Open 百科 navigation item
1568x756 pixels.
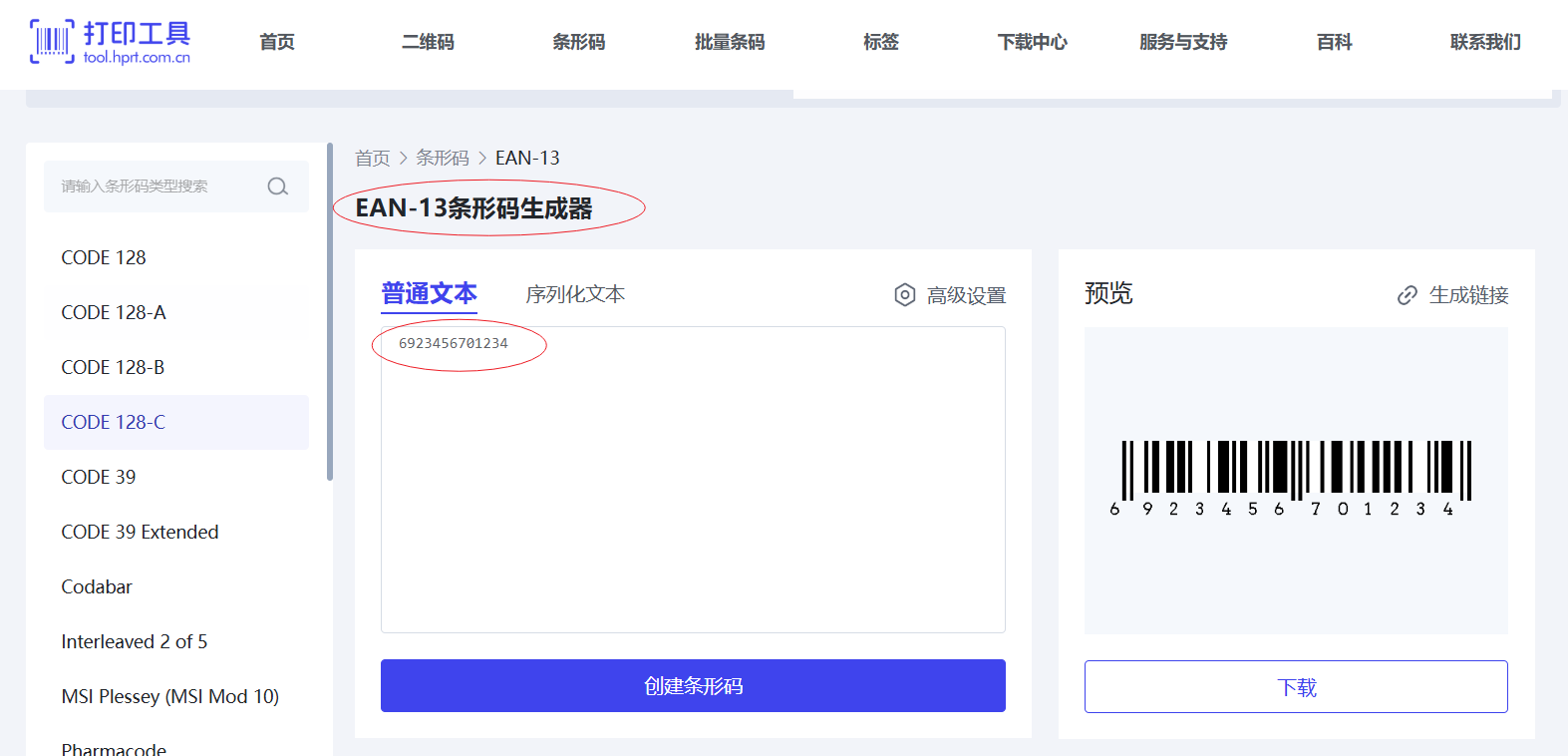coord(1335,42)
